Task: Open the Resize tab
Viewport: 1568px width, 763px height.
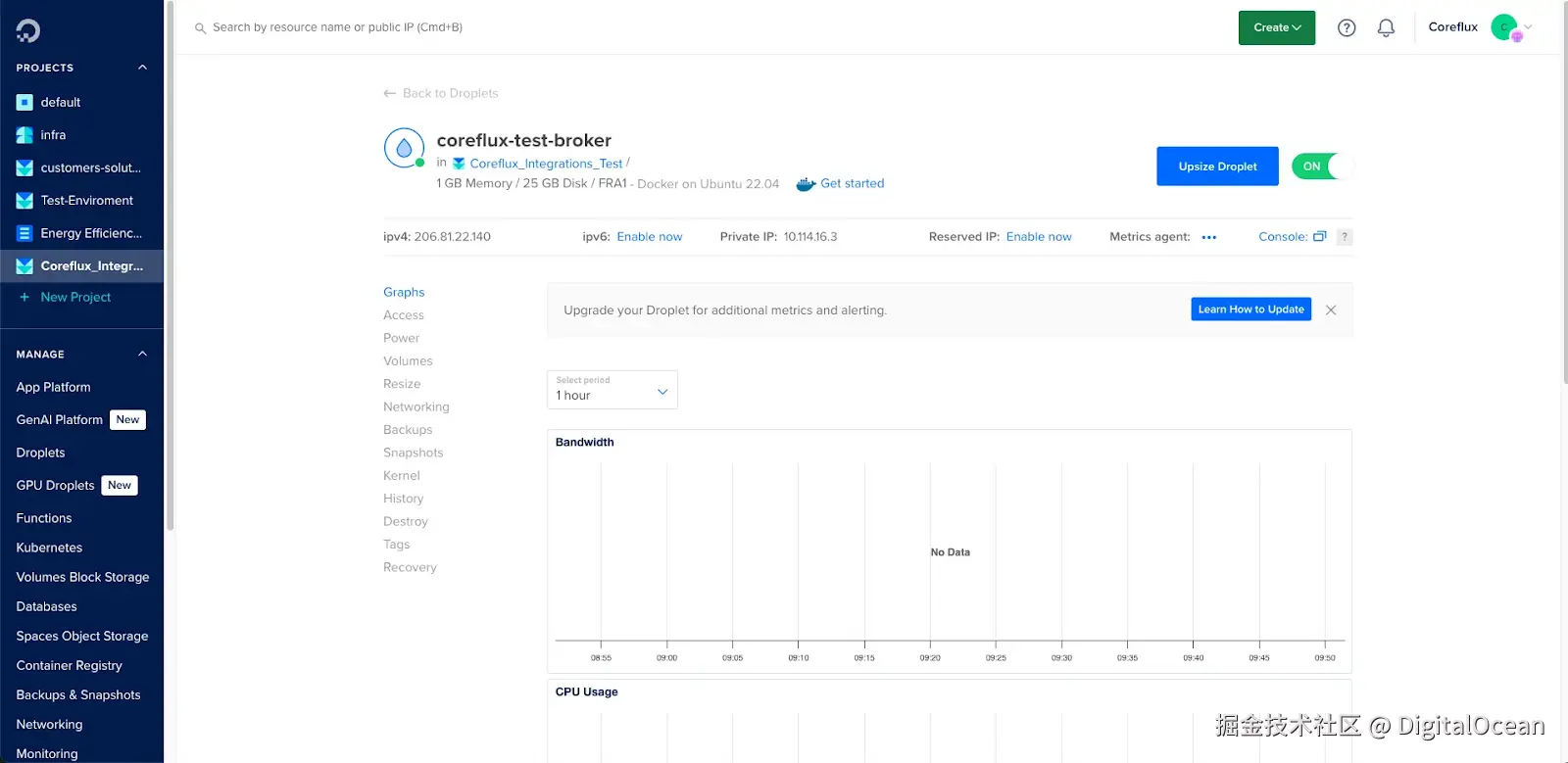Action: click(402, 384)
